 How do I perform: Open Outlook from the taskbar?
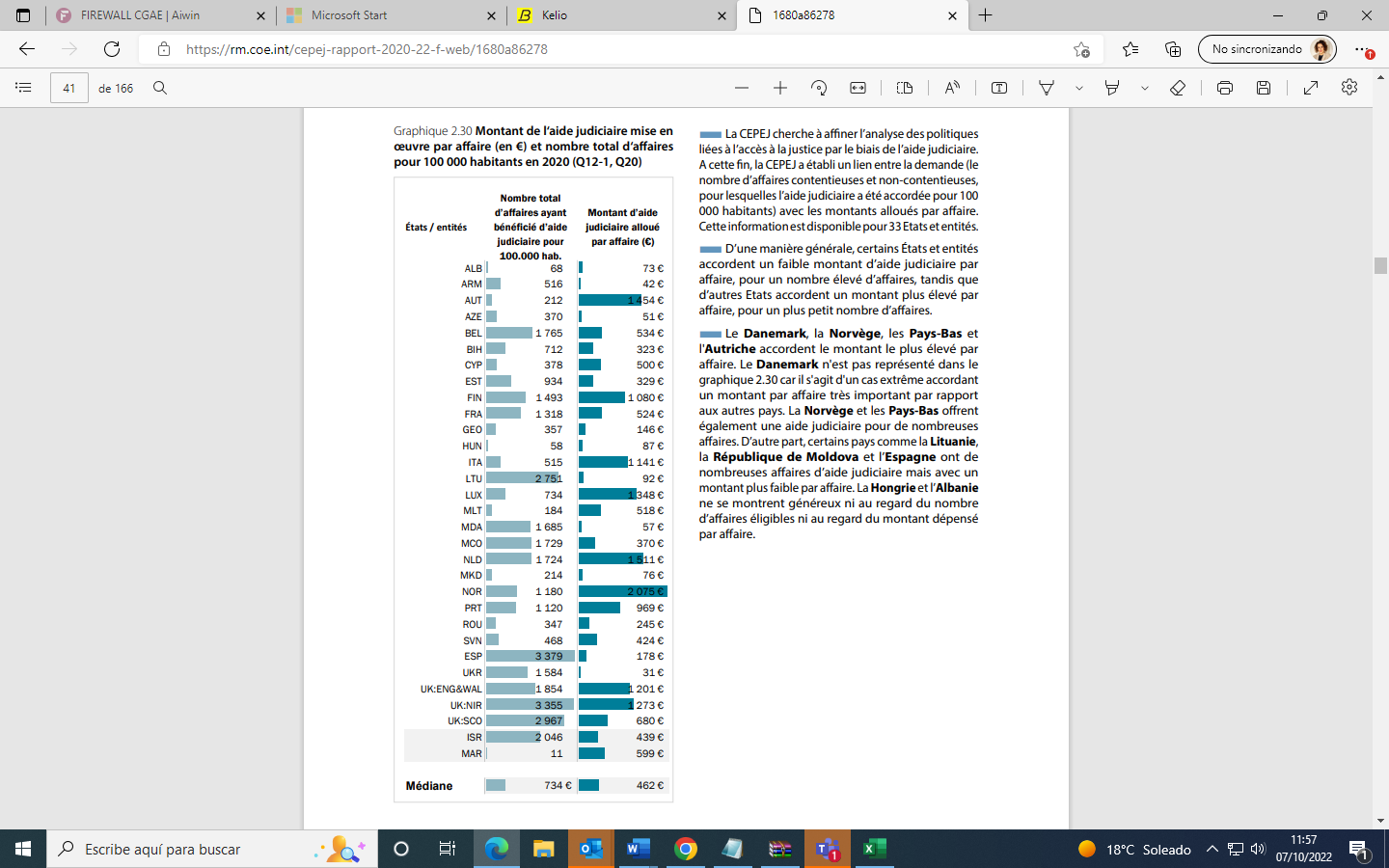tap(591, 849)
